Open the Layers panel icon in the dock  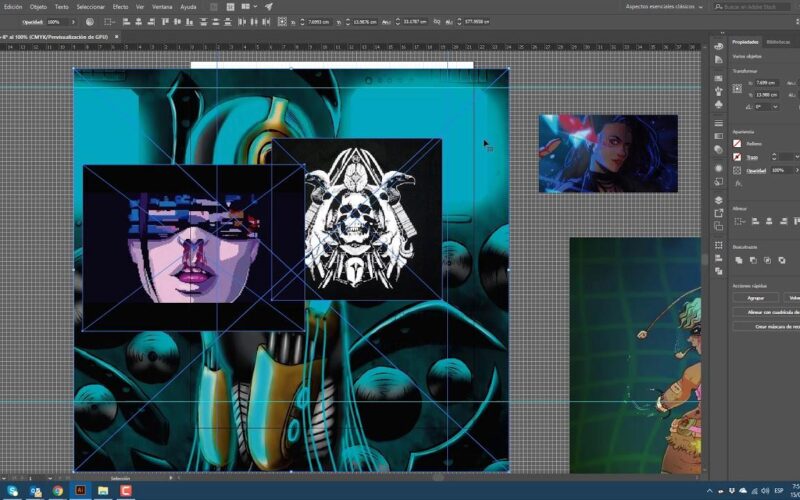click(x=719, y=200)
